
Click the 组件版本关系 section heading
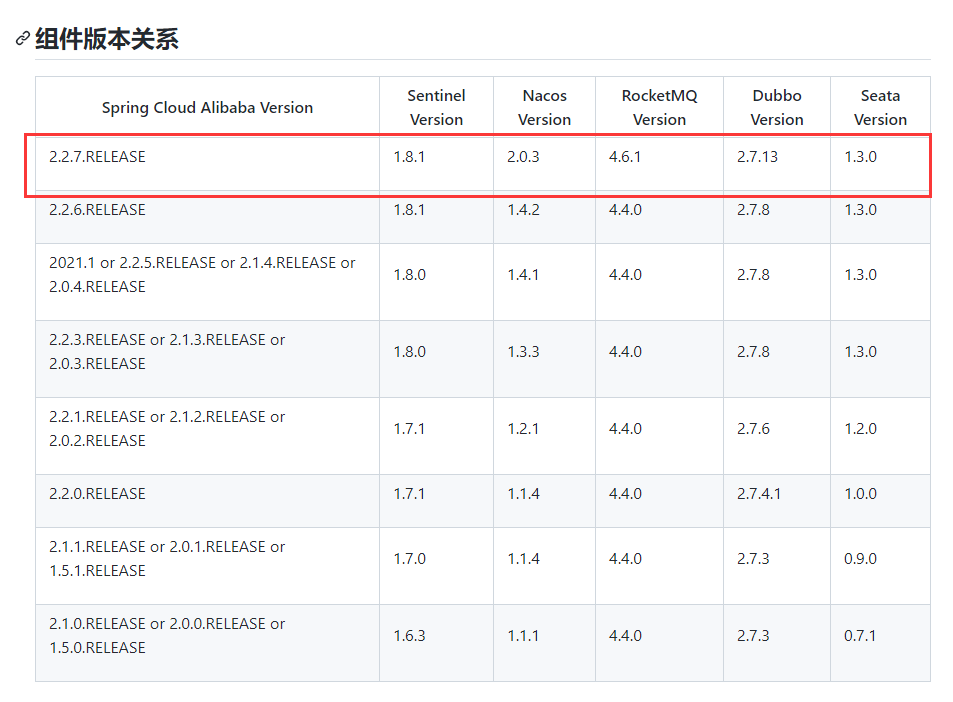107,39
